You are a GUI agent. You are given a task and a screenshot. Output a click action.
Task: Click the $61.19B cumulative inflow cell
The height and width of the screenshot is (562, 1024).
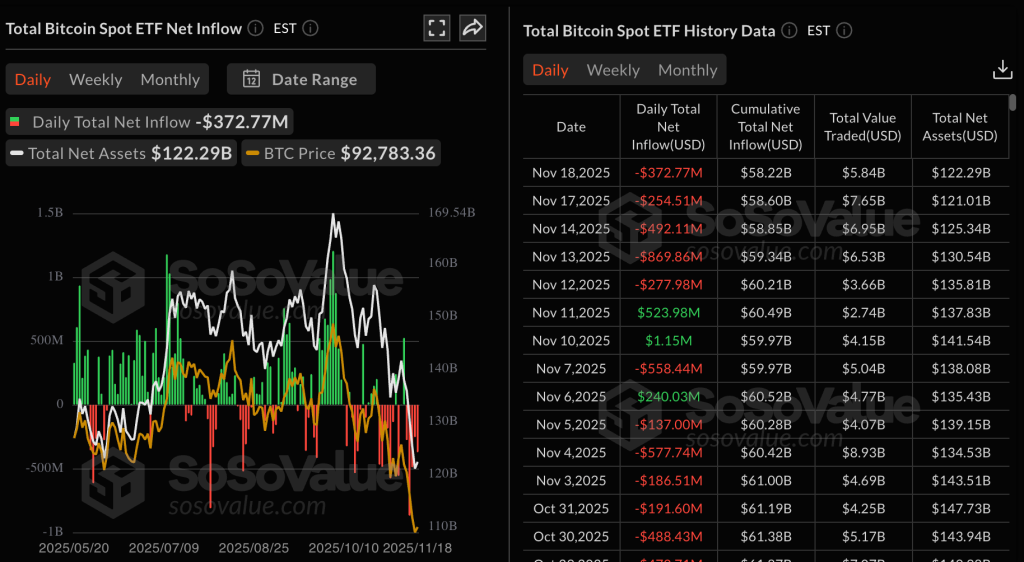[x=765, y=508]
